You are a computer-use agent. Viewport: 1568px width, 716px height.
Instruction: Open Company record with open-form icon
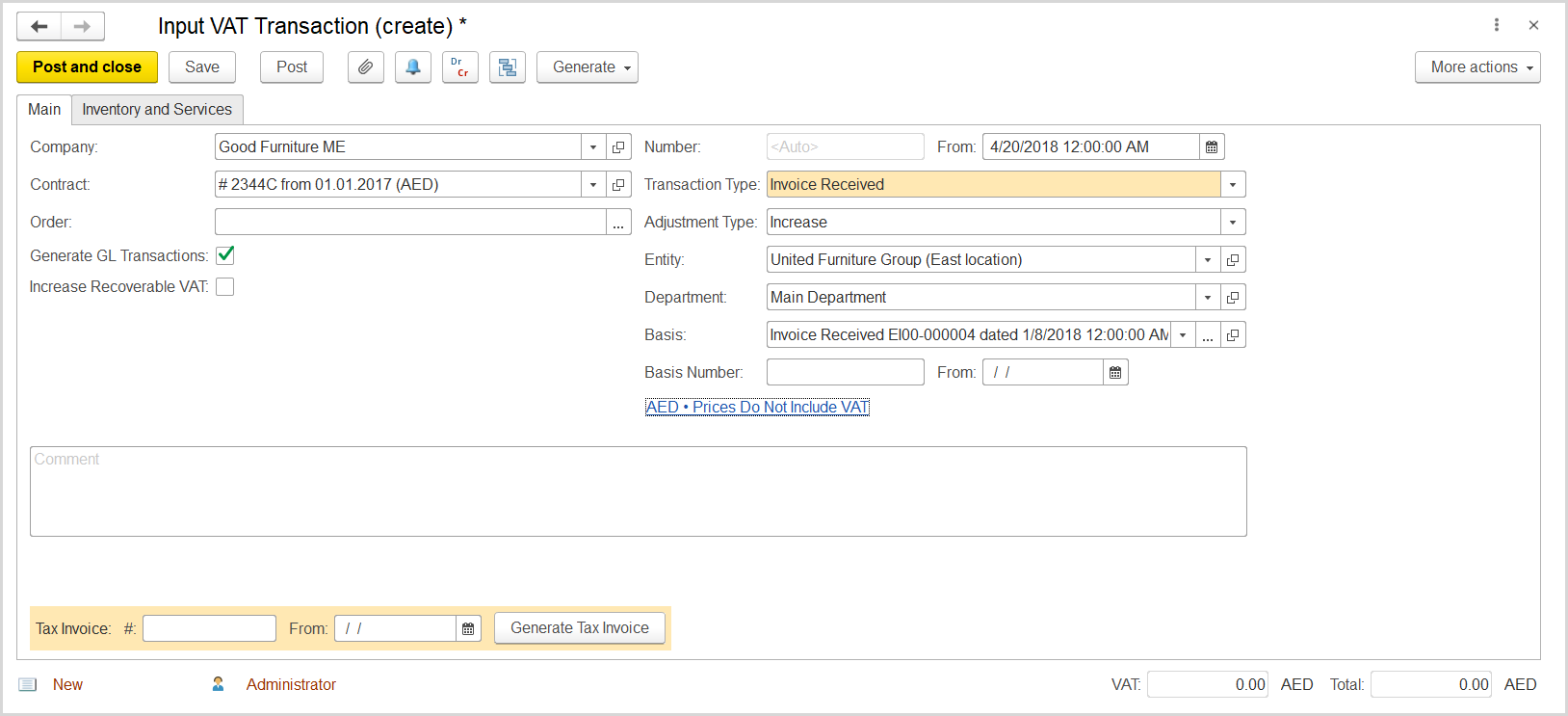(x=619, y=147)
